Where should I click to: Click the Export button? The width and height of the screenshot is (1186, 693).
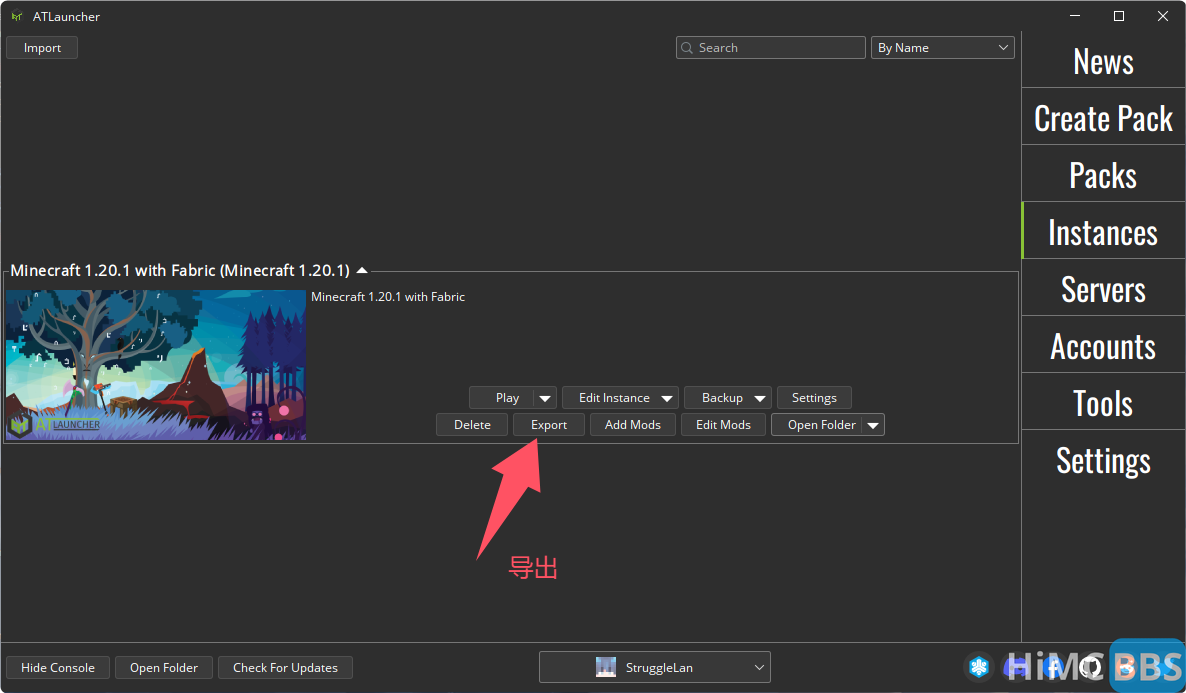click(x=549, y=425)
